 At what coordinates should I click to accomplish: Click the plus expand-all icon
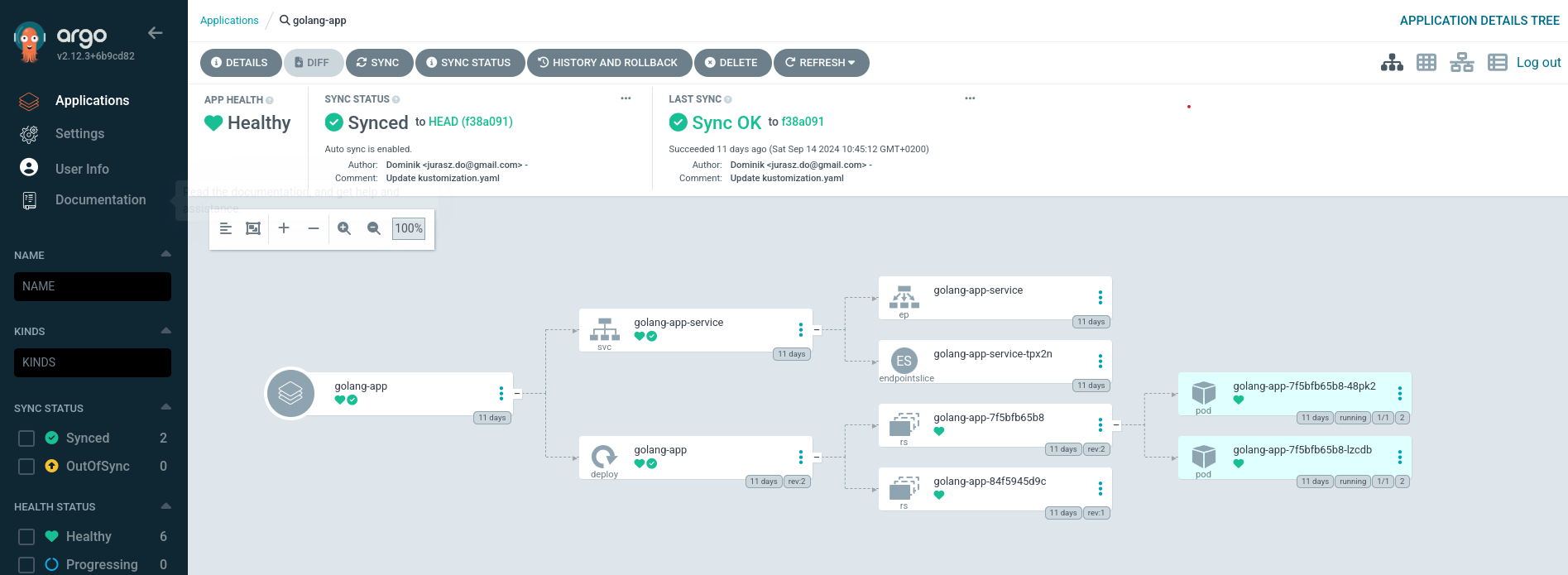284,228
